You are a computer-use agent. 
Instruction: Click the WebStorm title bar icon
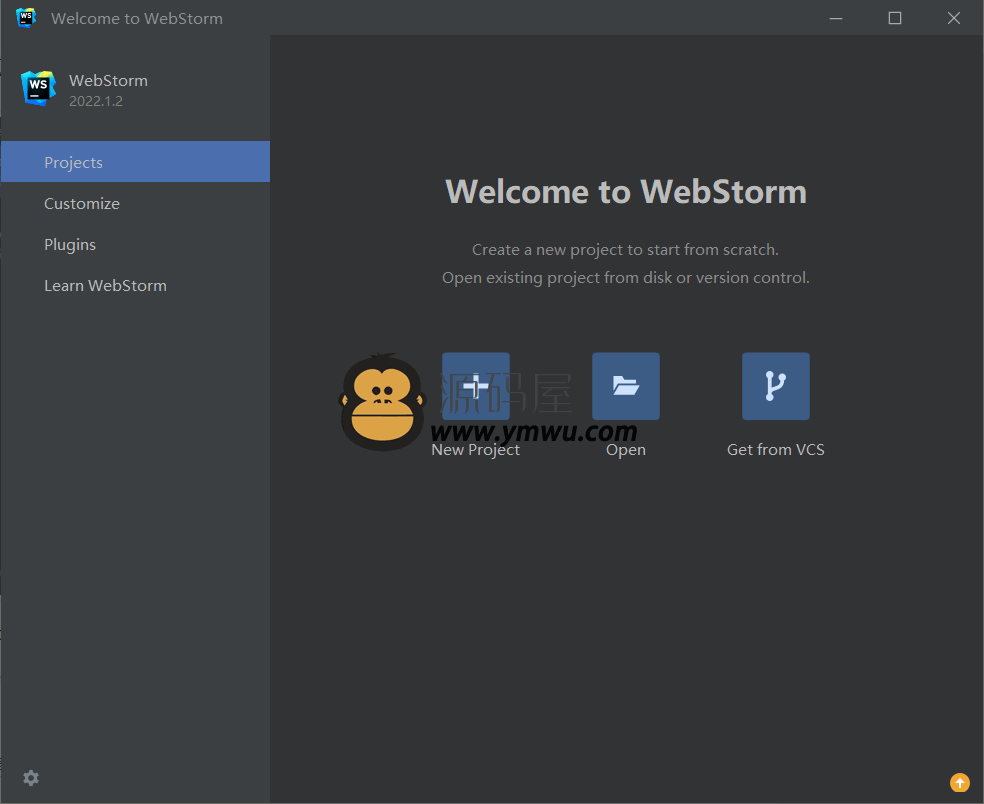[x=26, y=18]
